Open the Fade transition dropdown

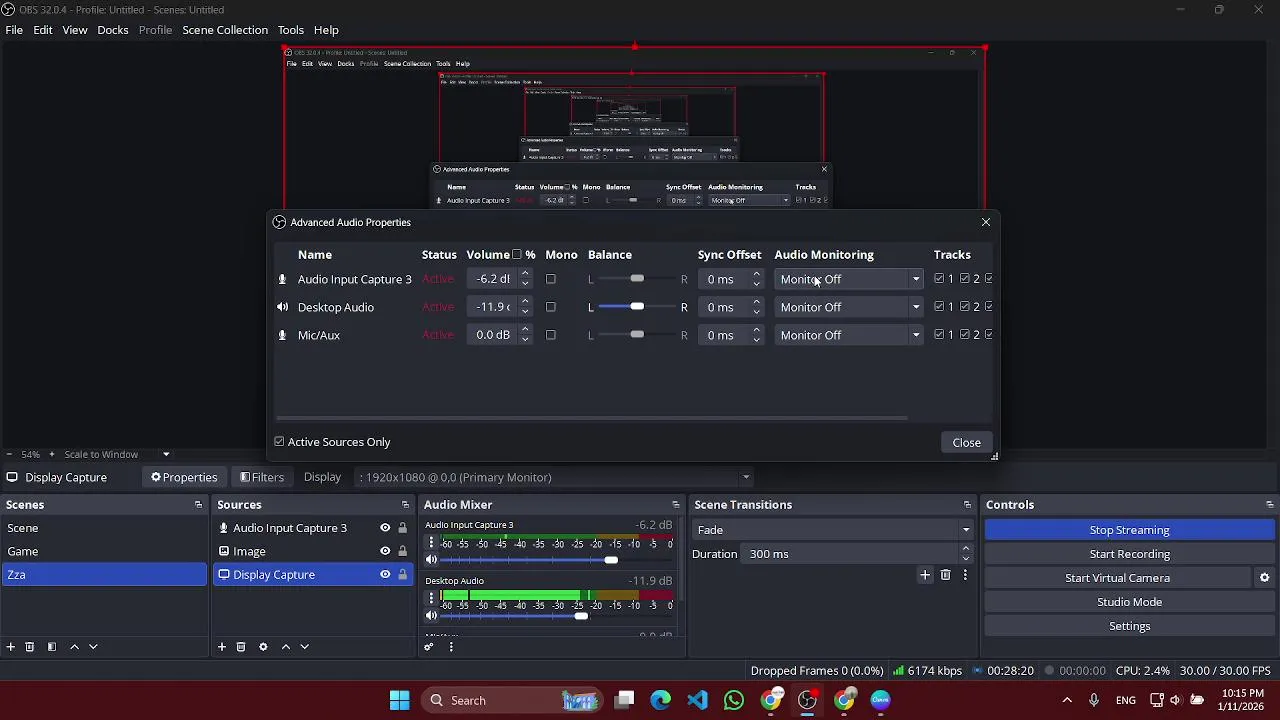833,530
